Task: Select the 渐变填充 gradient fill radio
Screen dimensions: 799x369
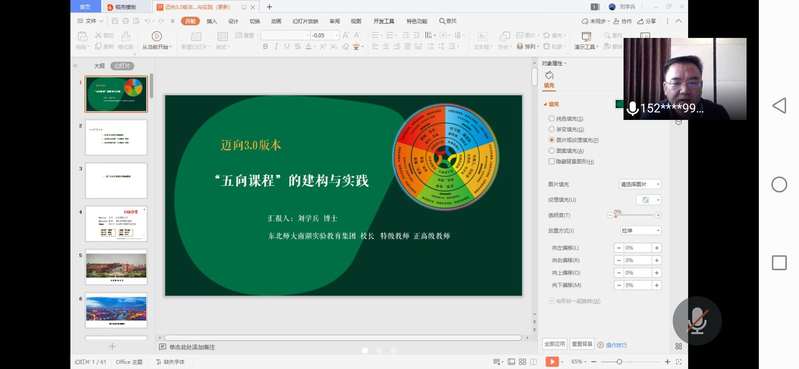Action: 551,129
